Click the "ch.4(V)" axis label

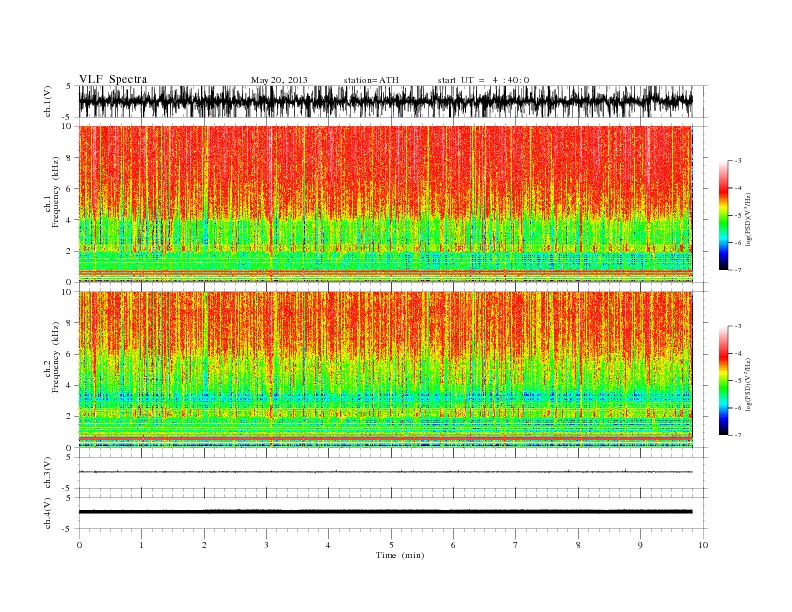click(x=48, y=513)
